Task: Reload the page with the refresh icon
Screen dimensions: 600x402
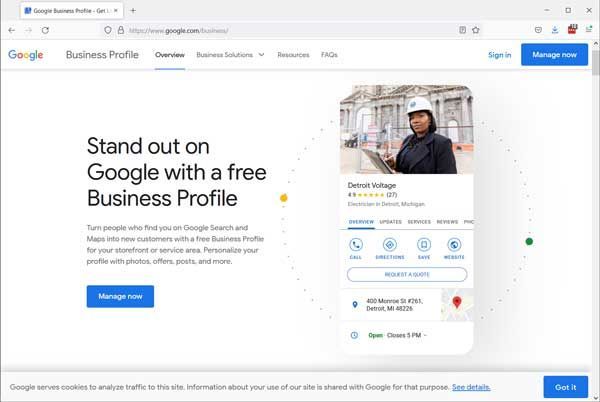Action: click(x=45, y=30)
